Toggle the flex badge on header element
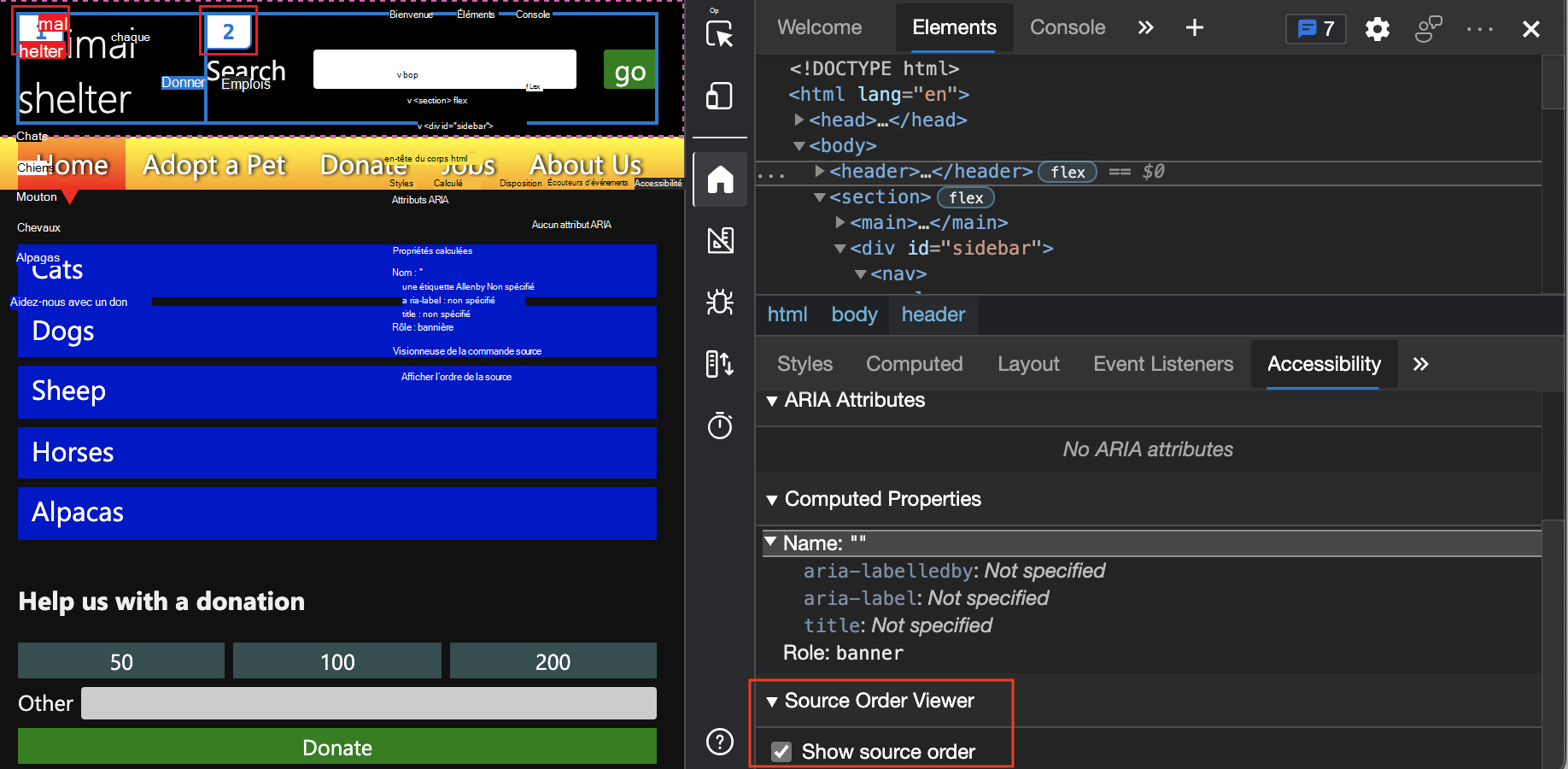This screenshot has height=769, width=1568. pos(1068,172)
